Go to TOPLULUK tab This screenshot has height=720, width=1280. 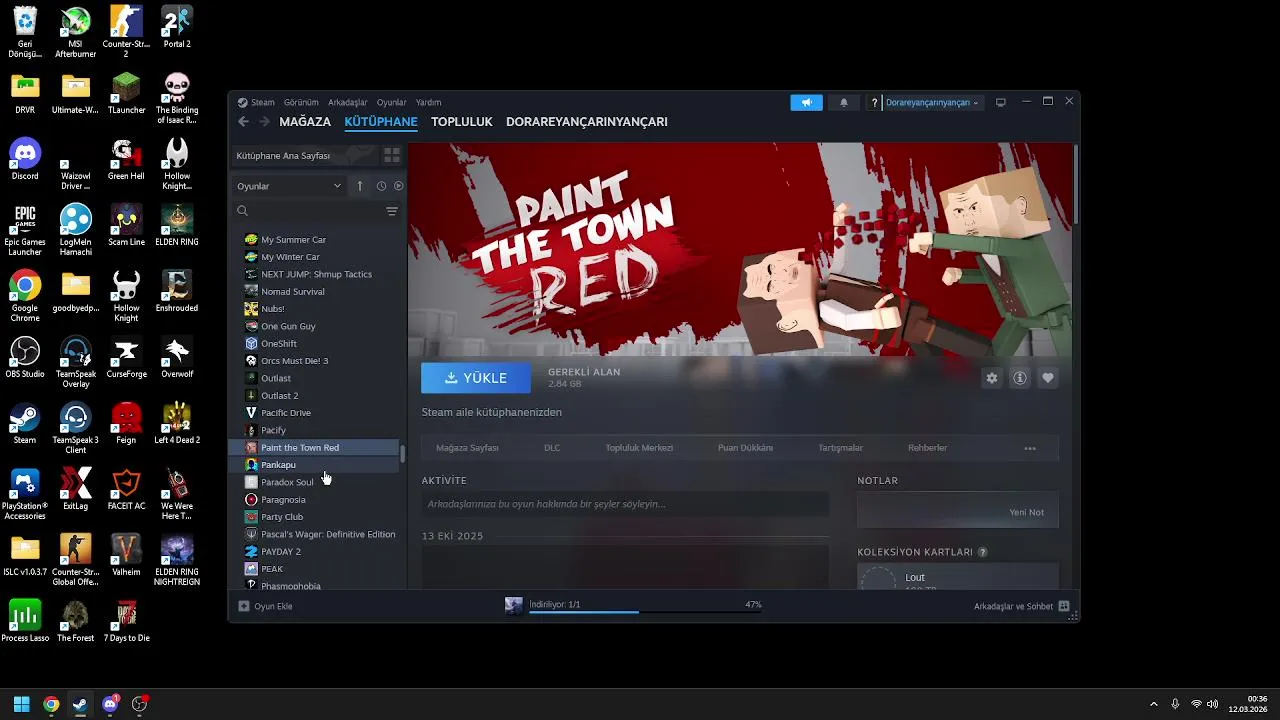pyautogui.click(x=462, y=121)
